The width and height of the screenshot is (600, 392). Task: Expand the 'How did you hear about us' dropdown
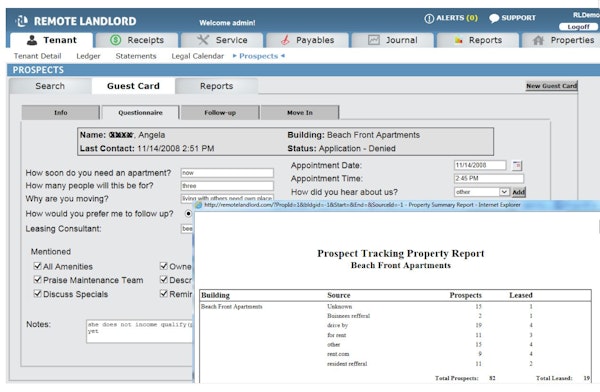(x=482, y=192)
